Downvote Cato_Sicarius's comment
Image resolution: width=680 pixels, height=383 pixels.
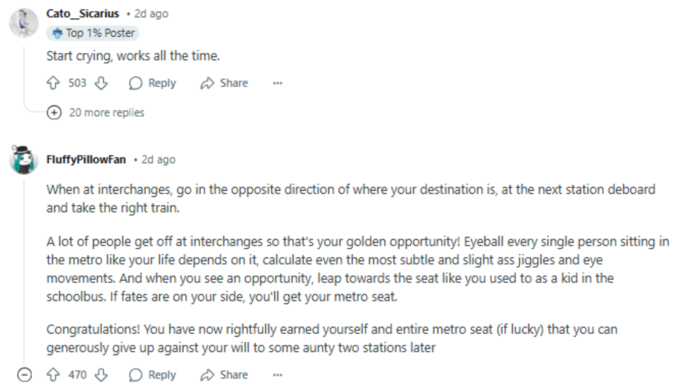[x=101, y=83]
